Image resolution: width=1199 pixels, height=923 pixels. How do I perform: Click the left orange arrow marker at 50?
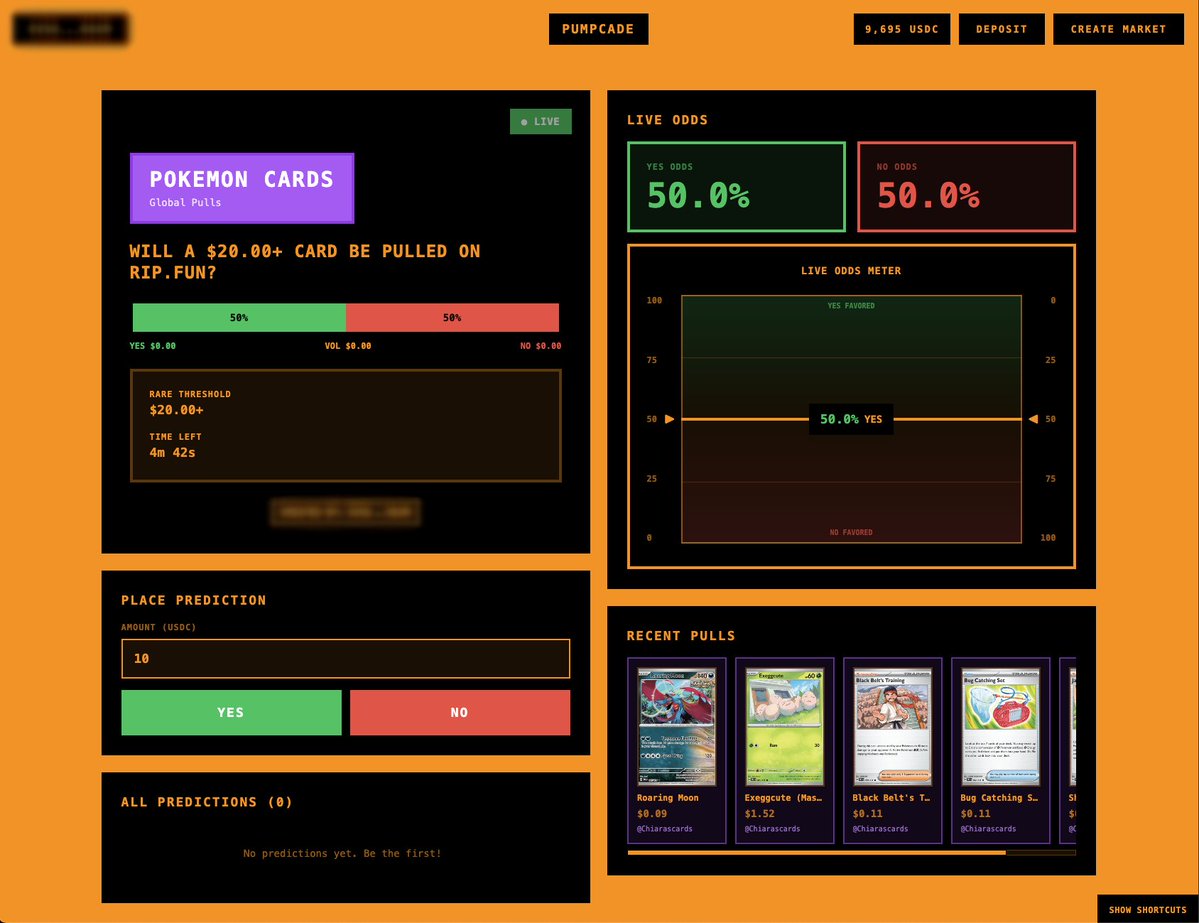[x=669, y=419]
